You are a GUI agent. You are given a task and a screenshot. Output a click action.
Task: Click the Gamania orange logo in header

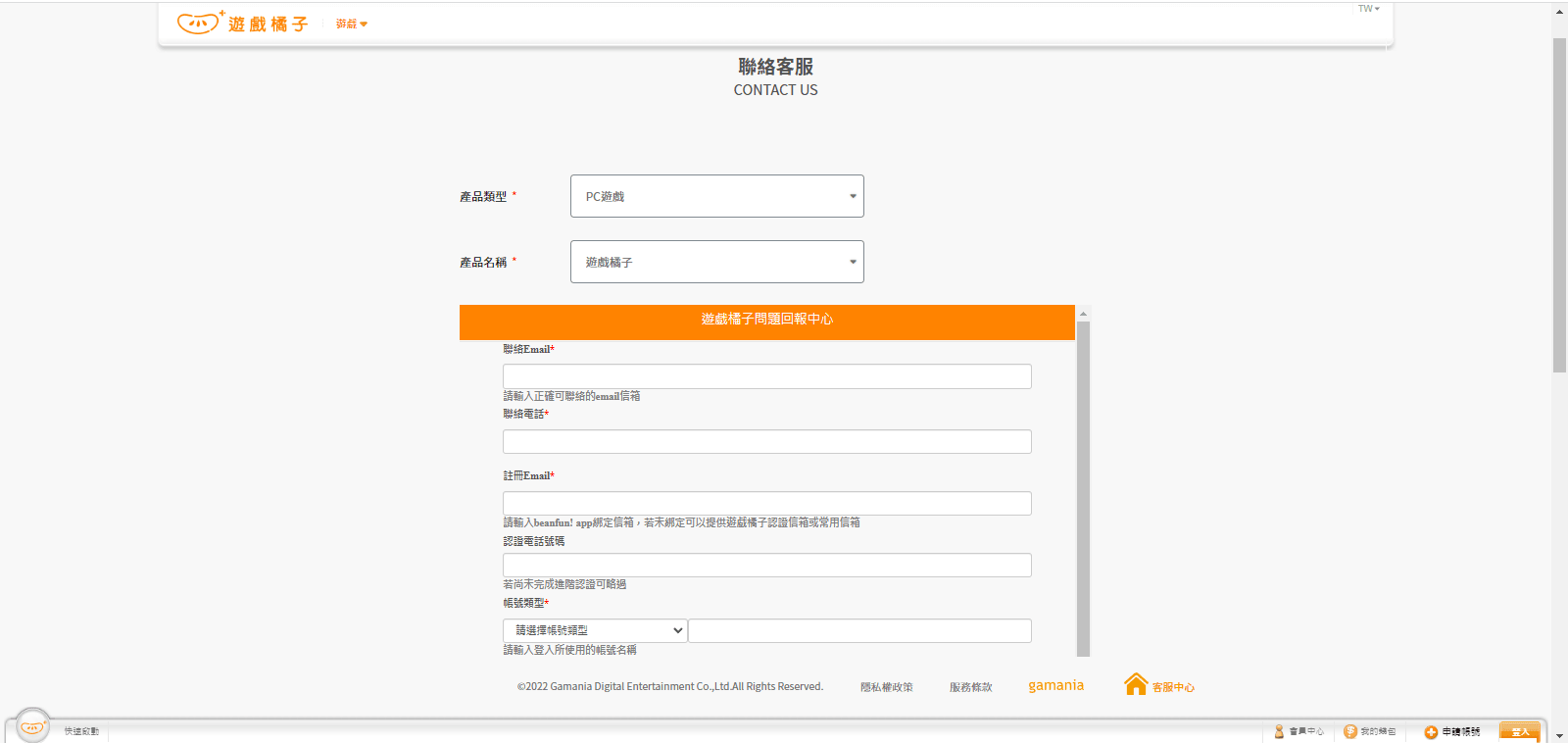pos(242,23)
